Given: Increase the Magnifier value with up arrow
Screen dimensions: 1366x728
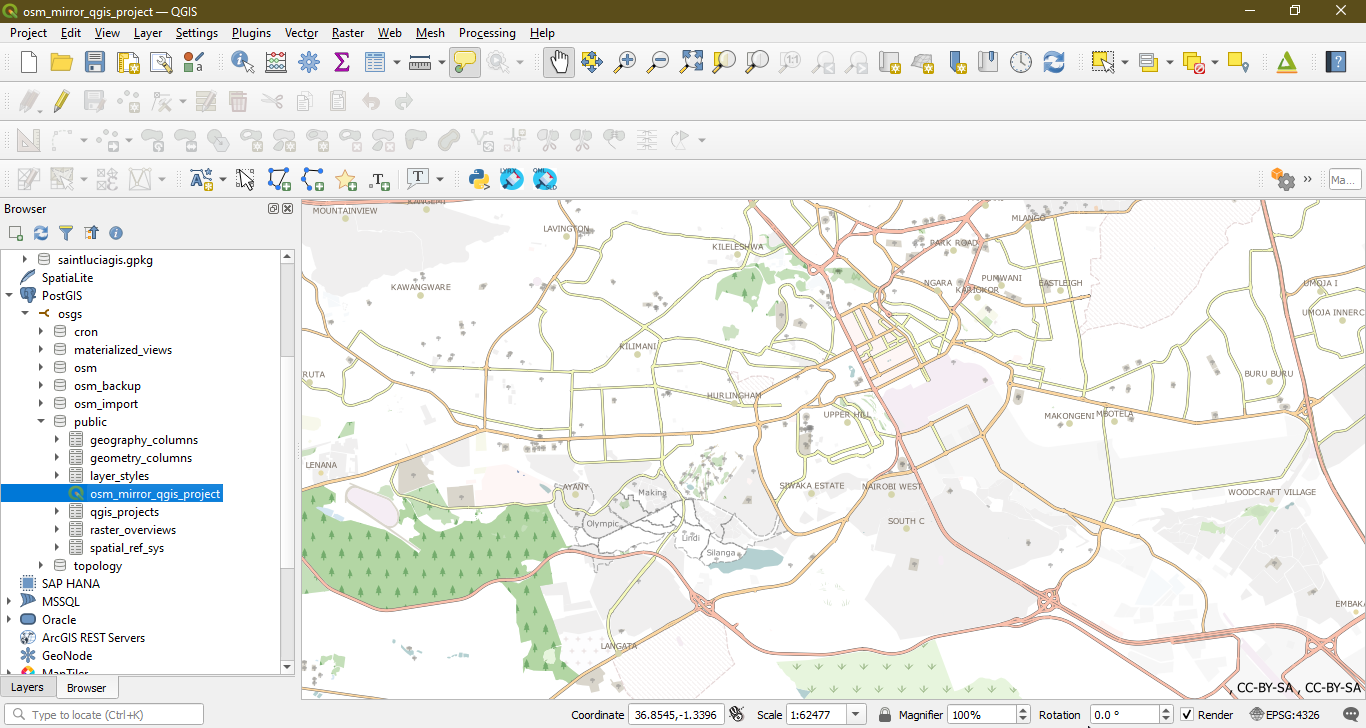Looking at the screenshot, I should click(x=1023, y=710).
